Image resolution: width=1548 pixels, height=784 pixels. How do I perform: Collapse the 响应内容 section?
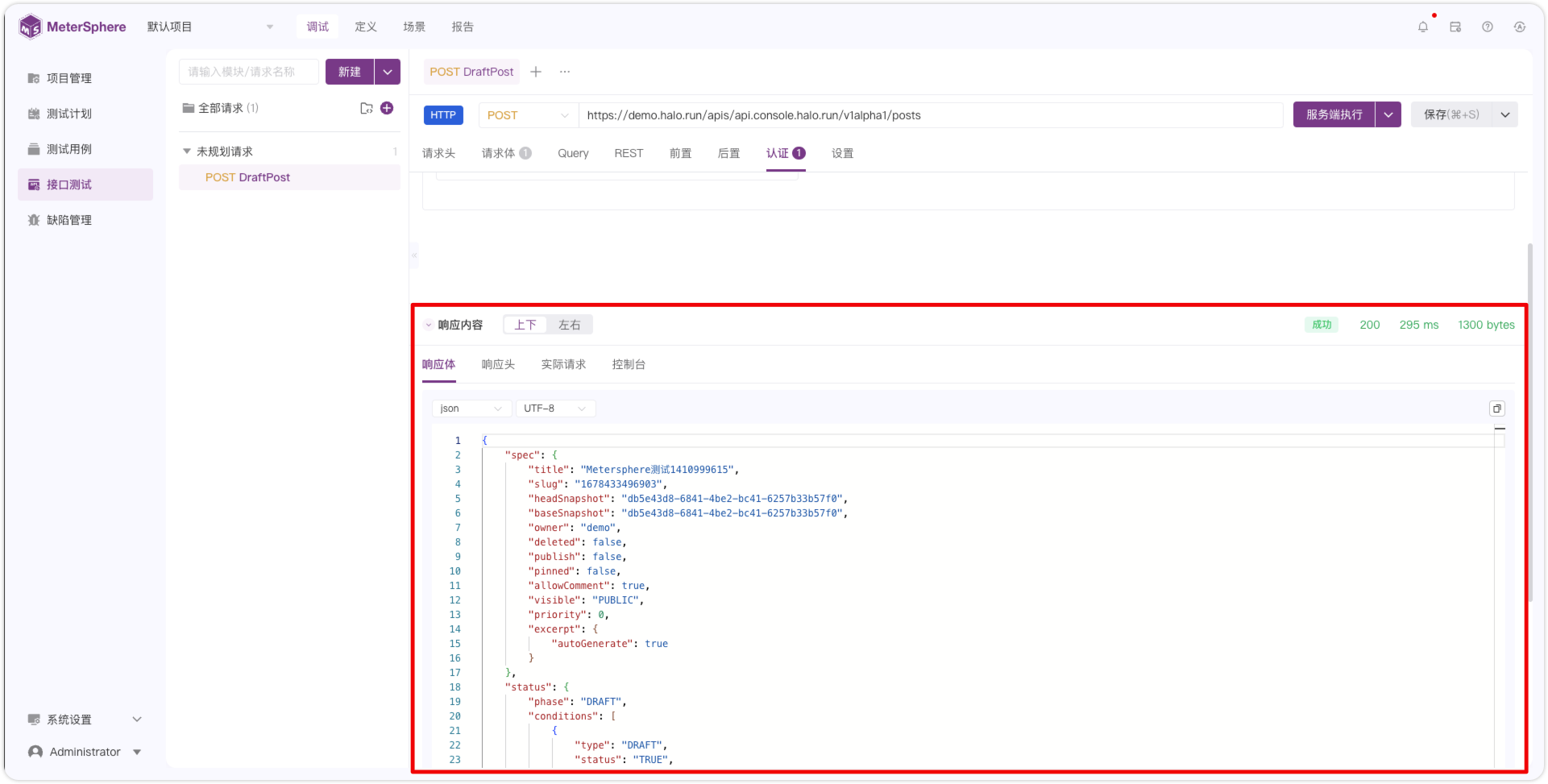tap(429, 325)
